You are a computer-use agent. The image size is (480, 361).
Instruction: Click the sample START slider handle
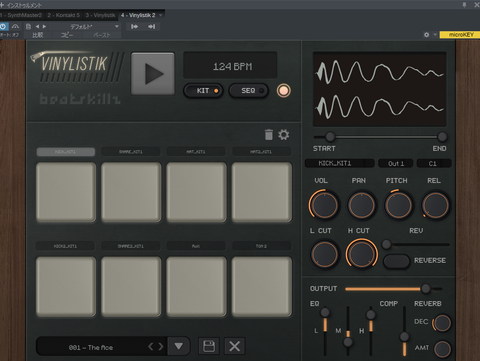click(x=330, y=136)
